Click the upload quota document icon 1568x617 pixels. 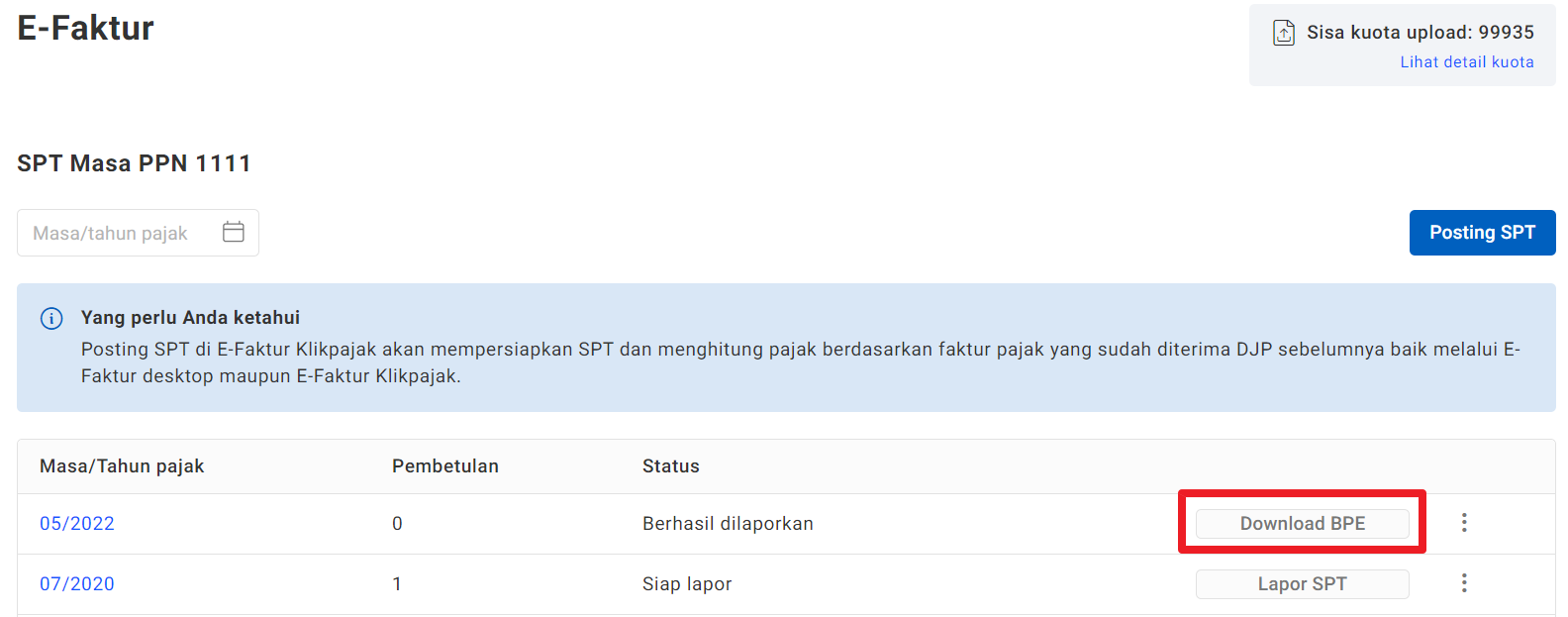pos(1283,33)
